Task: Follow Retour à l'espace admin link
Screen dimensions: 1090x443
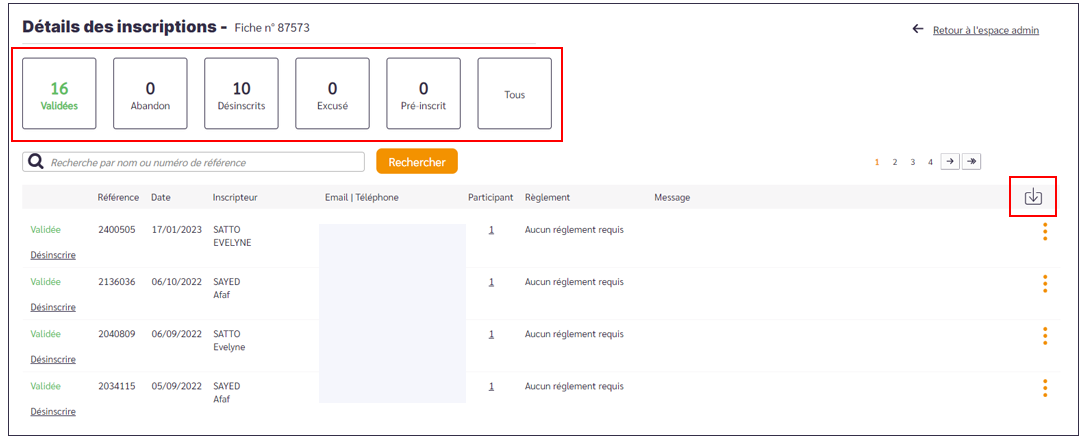Action: click(x=985, y=30)
